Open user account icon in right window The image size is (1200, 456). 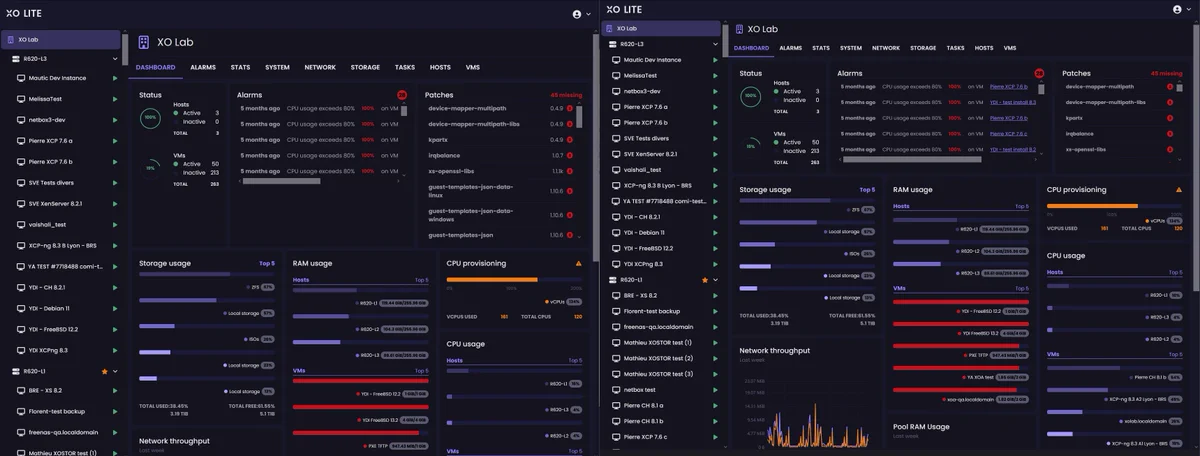[x=1177, y=9]
